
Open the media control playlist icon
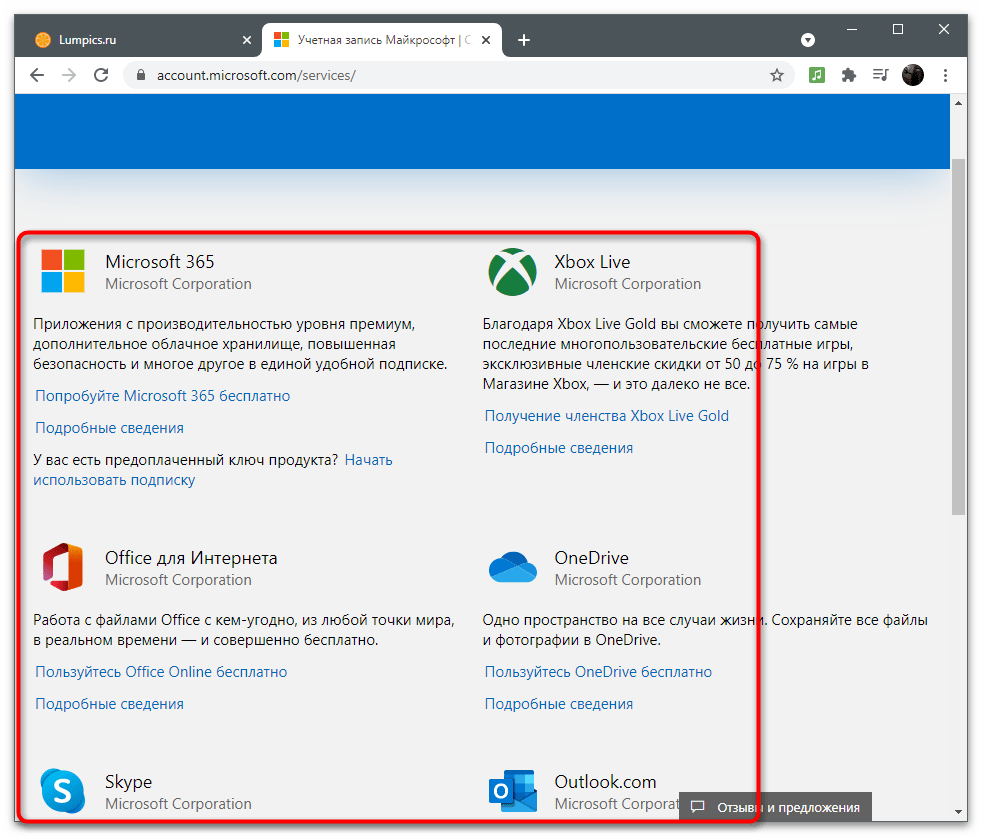(881, 76)
